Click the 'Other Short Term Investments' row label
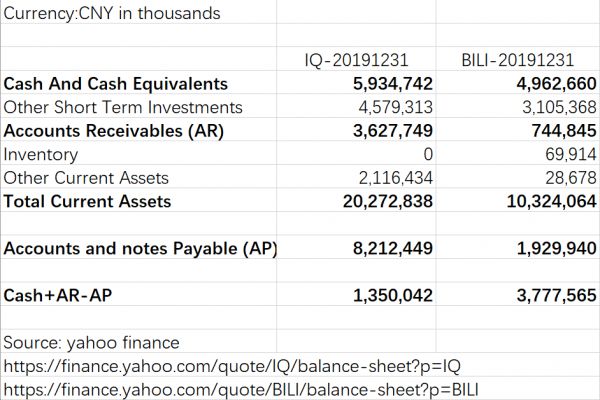This screenshot has width=600, height=400. 123,107
